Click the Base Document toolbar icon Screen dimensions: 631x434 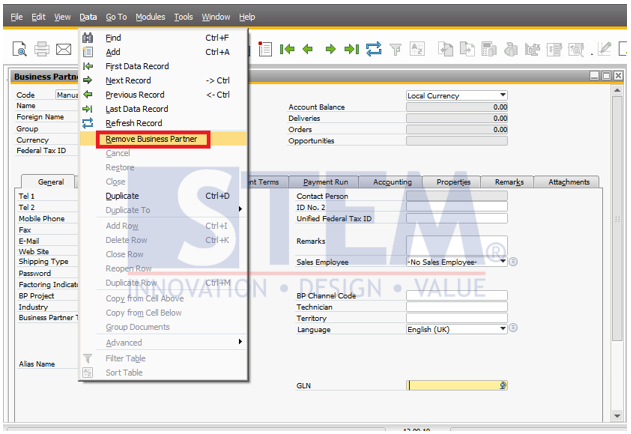tap(446, 49)
